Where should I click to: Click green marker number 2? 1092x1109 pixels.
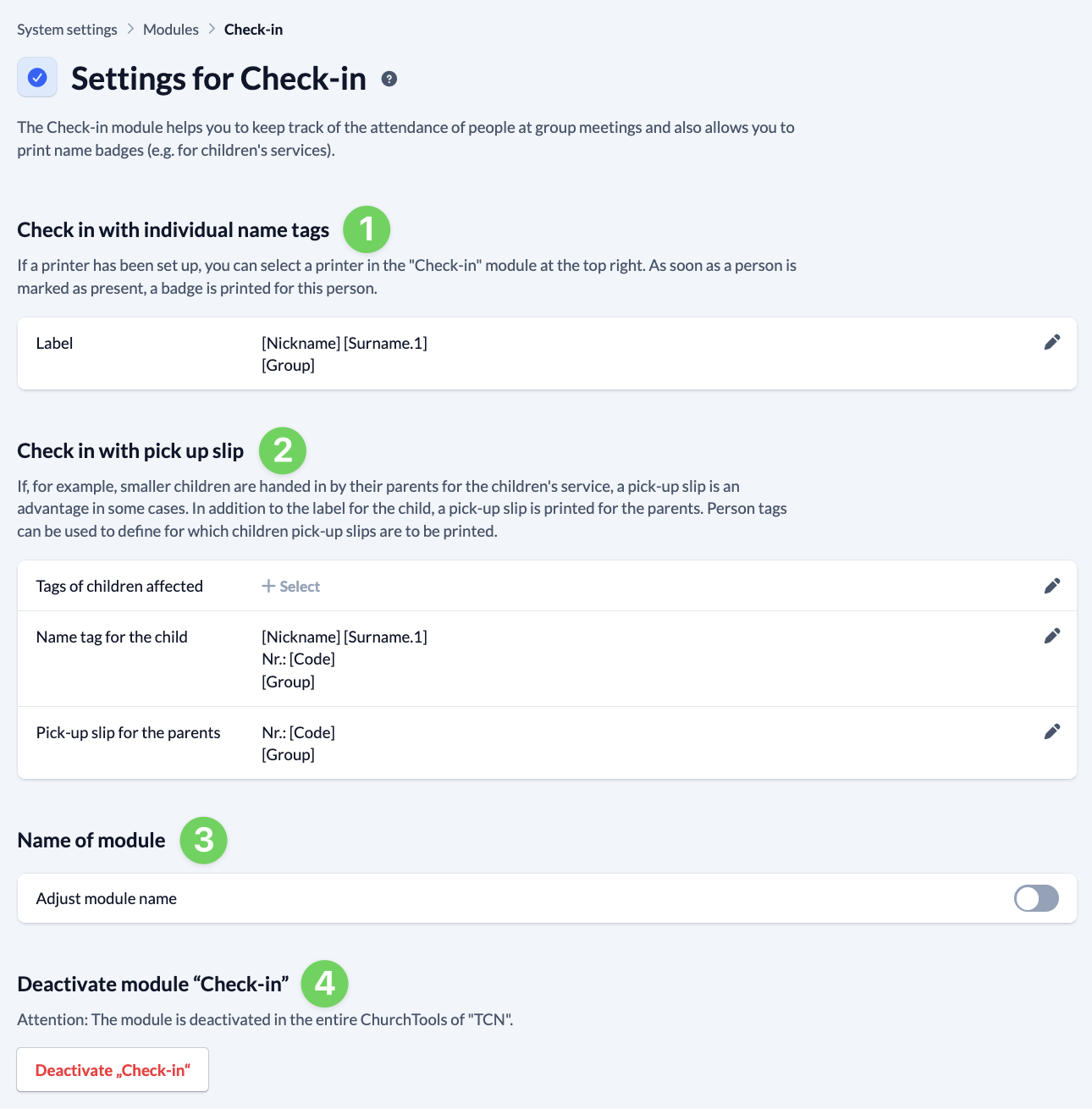tap(283, 450)
